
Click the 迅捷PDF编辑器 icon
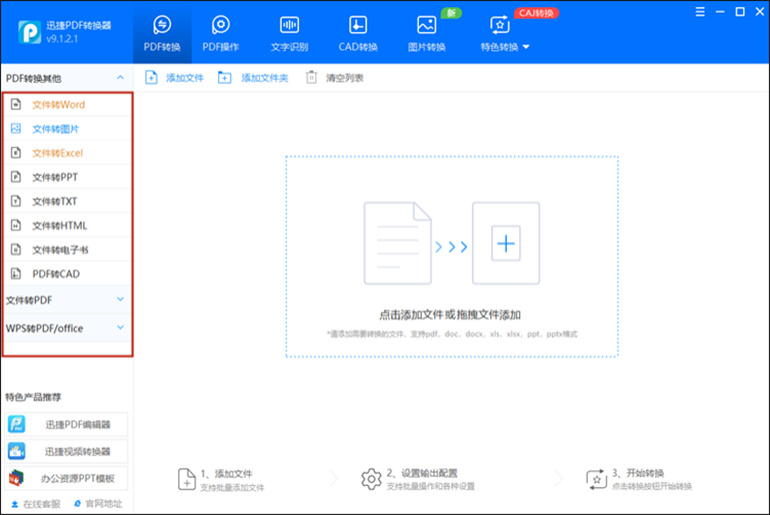point(17,424)
